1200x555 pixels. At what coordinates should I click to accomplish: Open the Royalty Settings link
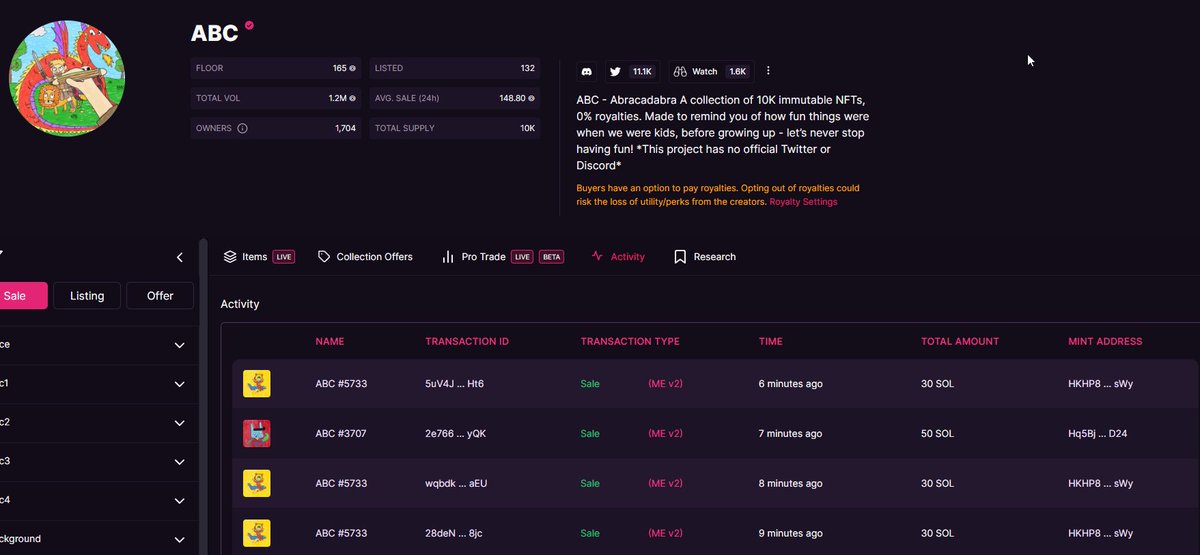point(803,202)
